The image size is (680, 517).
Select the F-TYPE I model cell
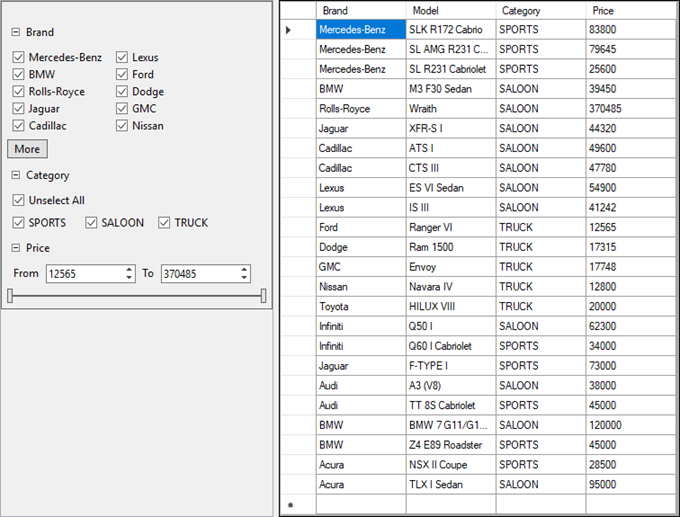tap(451, 366)
